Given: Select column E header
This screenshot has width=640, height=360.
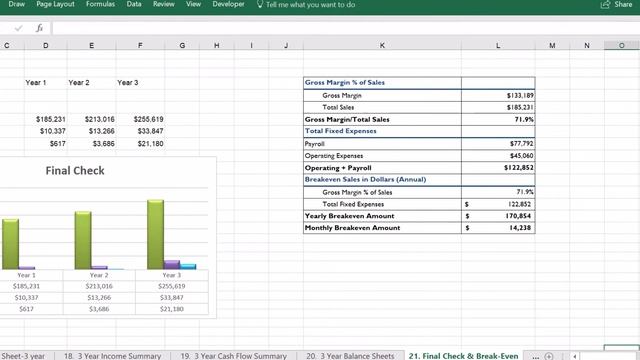Looking at the screenshot, I should pyautogui.click(x=91, y=45).
